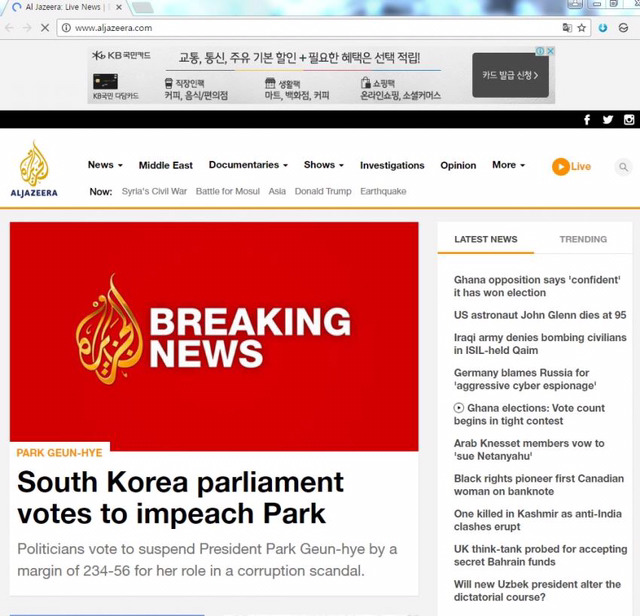Image resolution: width=640 pixels, height=616 pixels.
Task: Open Al Jazeera Twitter page icon
Action: pyautogui.click(x=608, y=120)
